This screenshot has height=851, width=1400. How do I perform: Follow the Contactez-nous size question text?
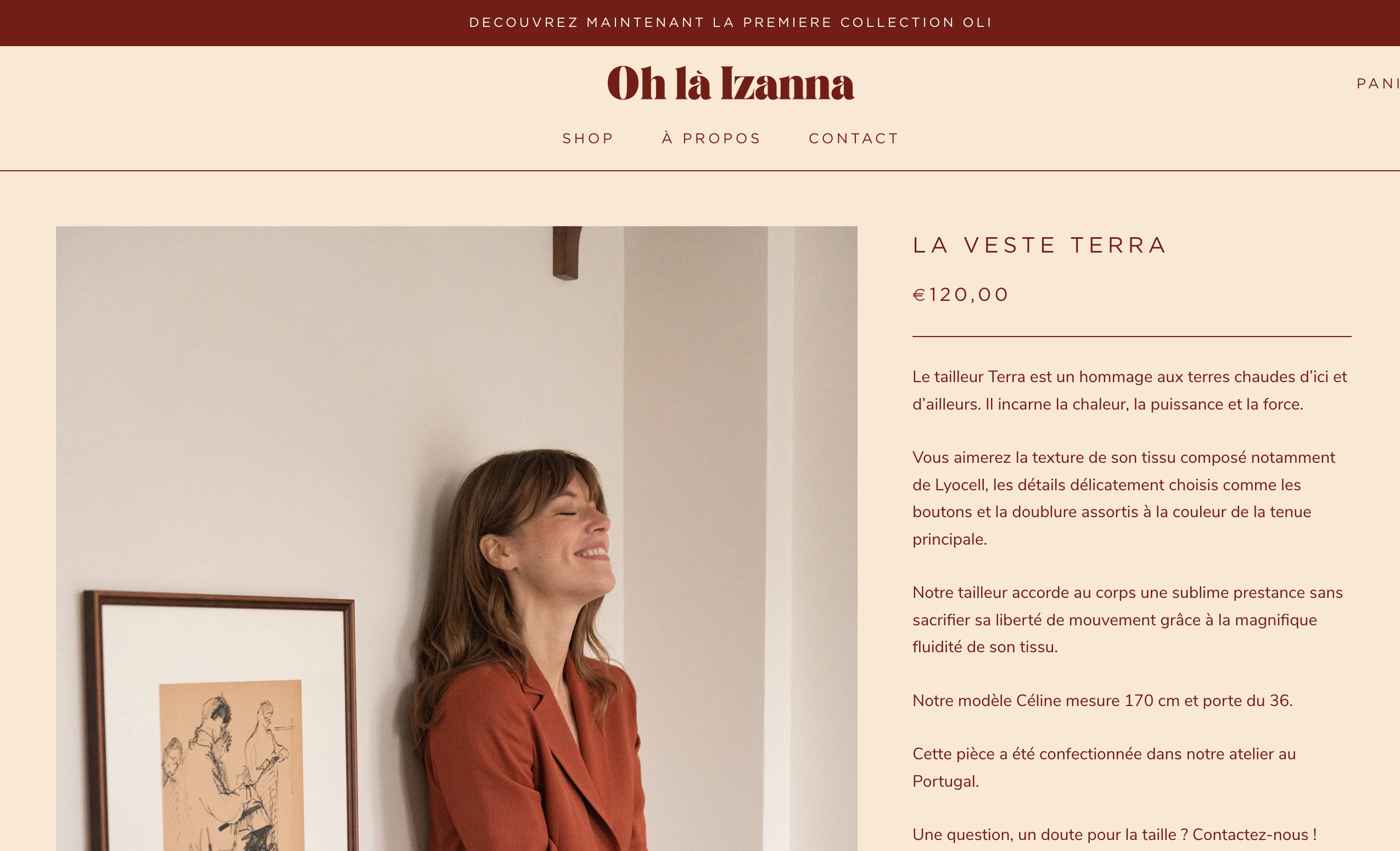tap(1114, 835)
